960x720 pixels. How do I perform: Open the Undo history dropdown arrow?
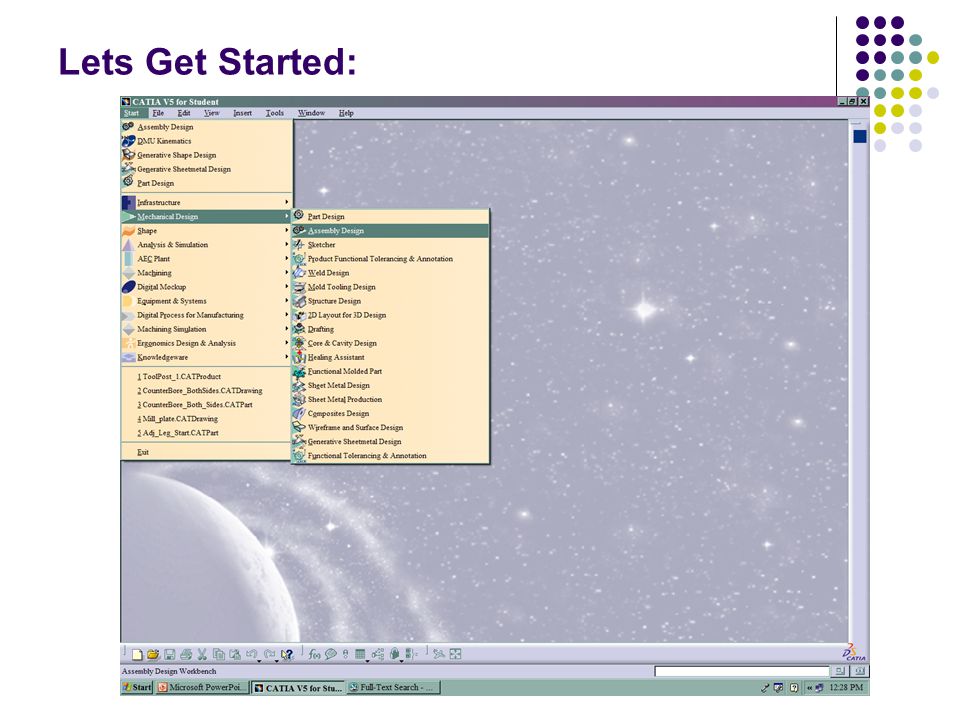click(259, 660)
